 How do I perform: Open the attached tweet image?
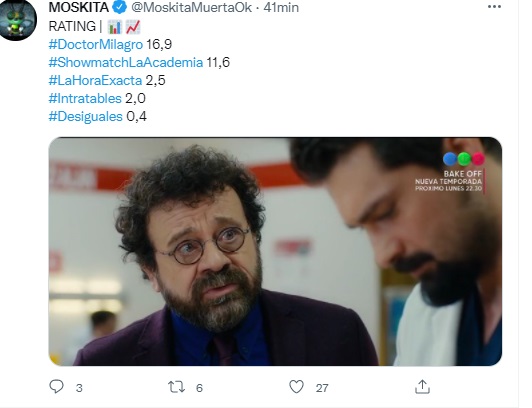point(275,251)
